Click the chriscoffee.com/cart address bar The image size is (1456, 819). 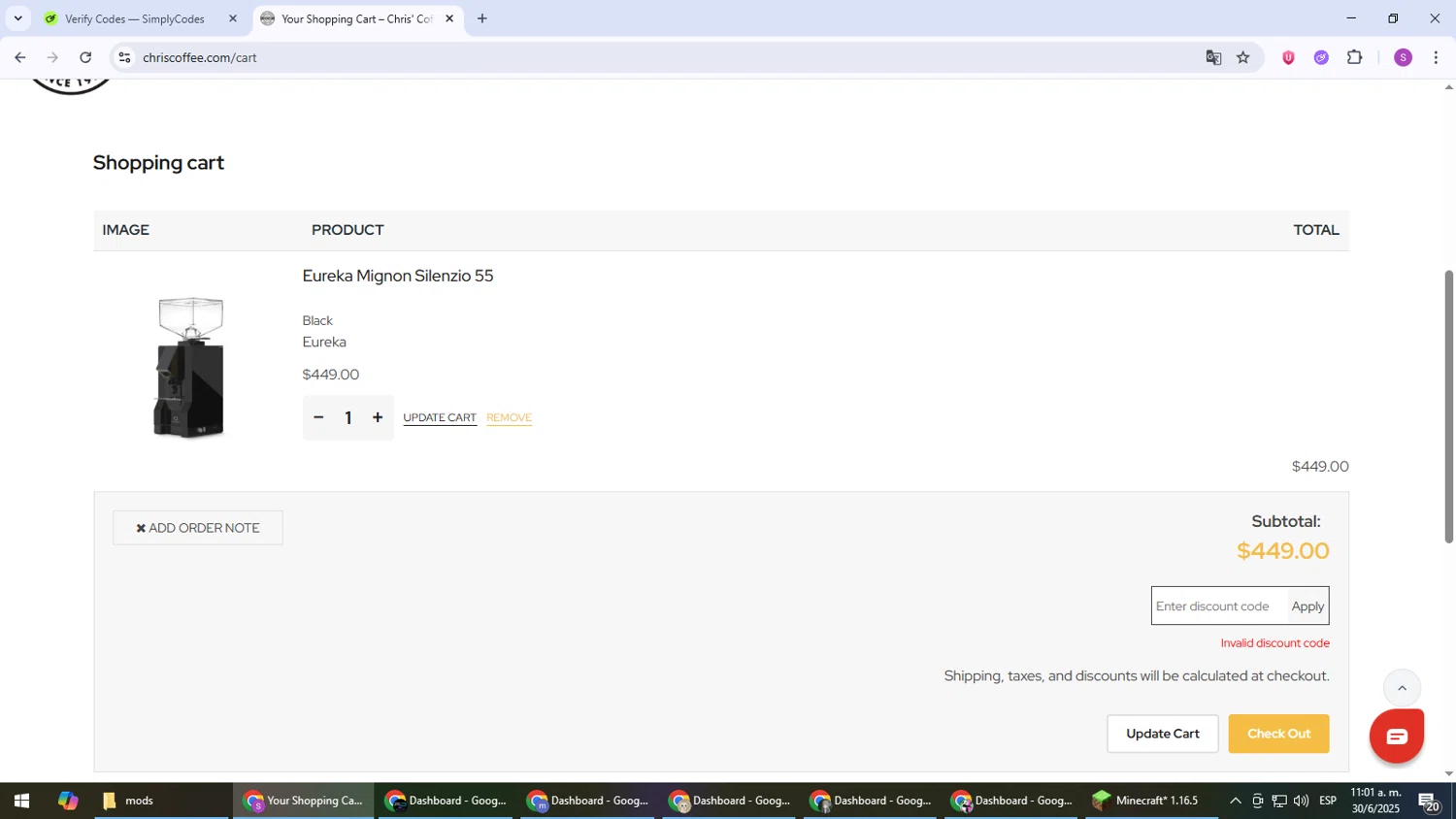tap(660, 57)
